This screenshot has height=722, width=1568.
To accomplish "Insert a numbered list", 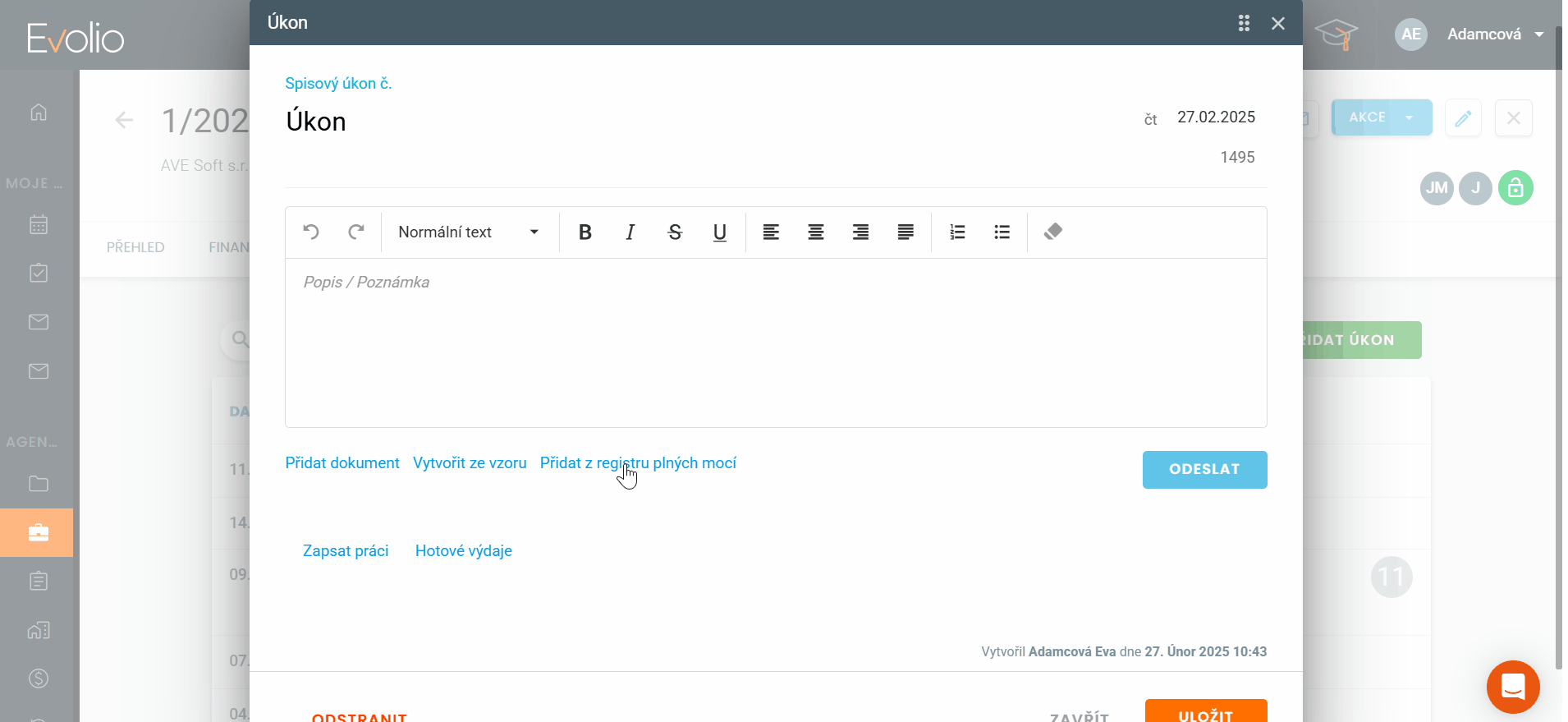I will coord(957,232).
